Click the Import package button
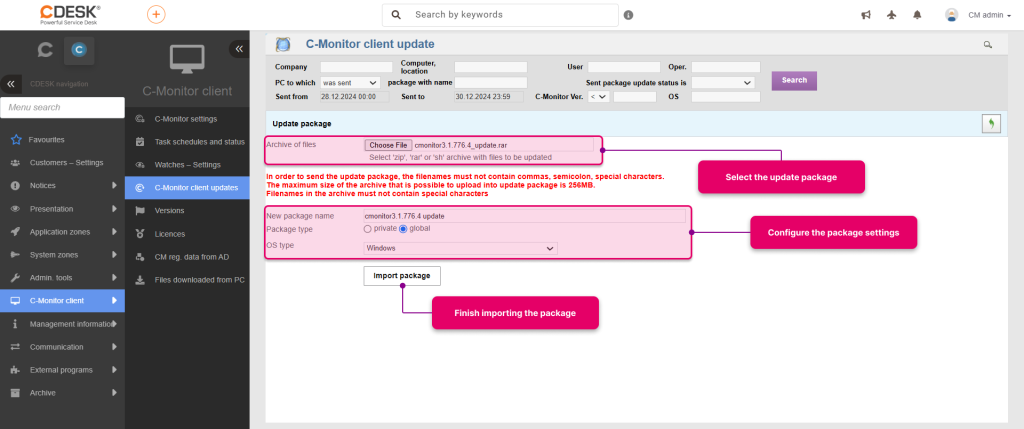Screen dimensions: 1024x429 click(x=402, y=276)
